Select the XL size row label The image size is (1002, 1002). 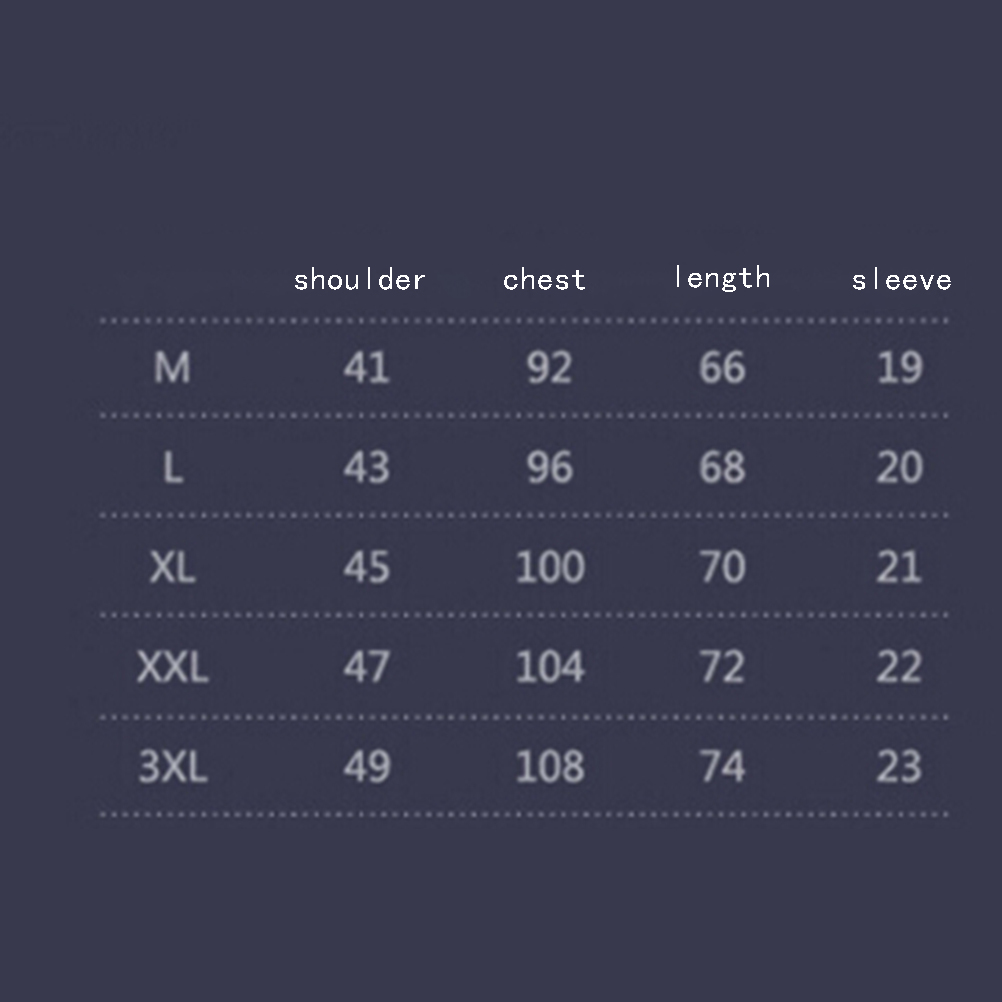(172, 568)
